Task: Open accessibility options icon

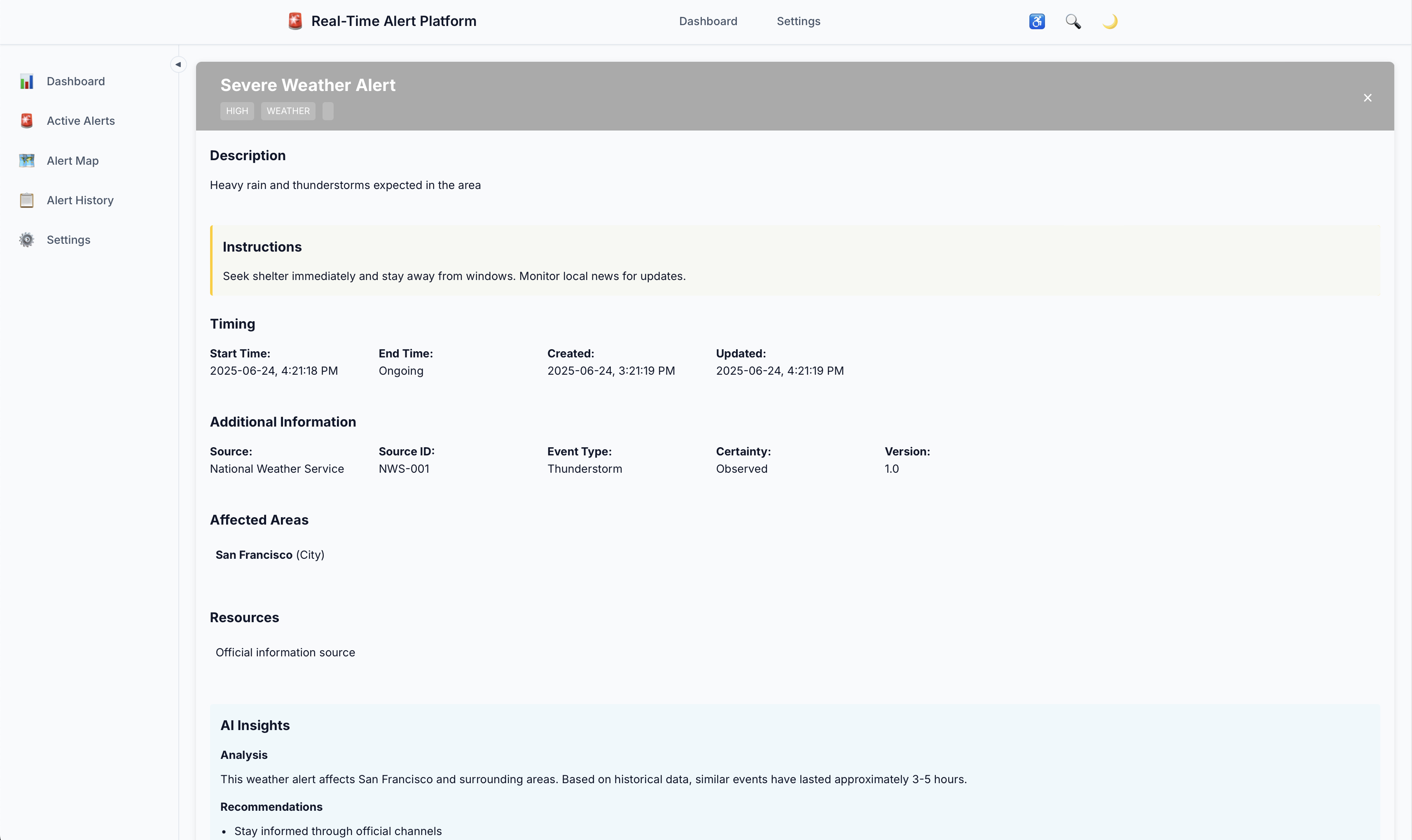Action: [x=1037, y=21]
